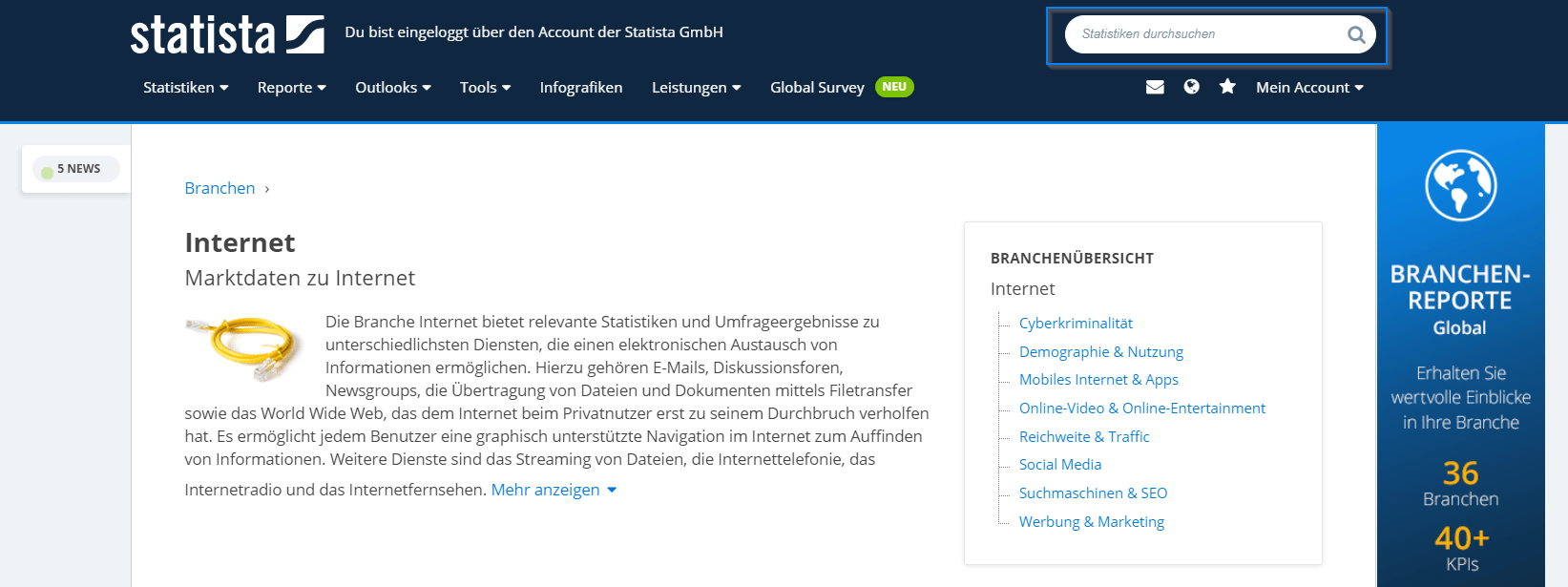
Task: Open Mobiles Internet & Apps
Action: point(1098,380)
